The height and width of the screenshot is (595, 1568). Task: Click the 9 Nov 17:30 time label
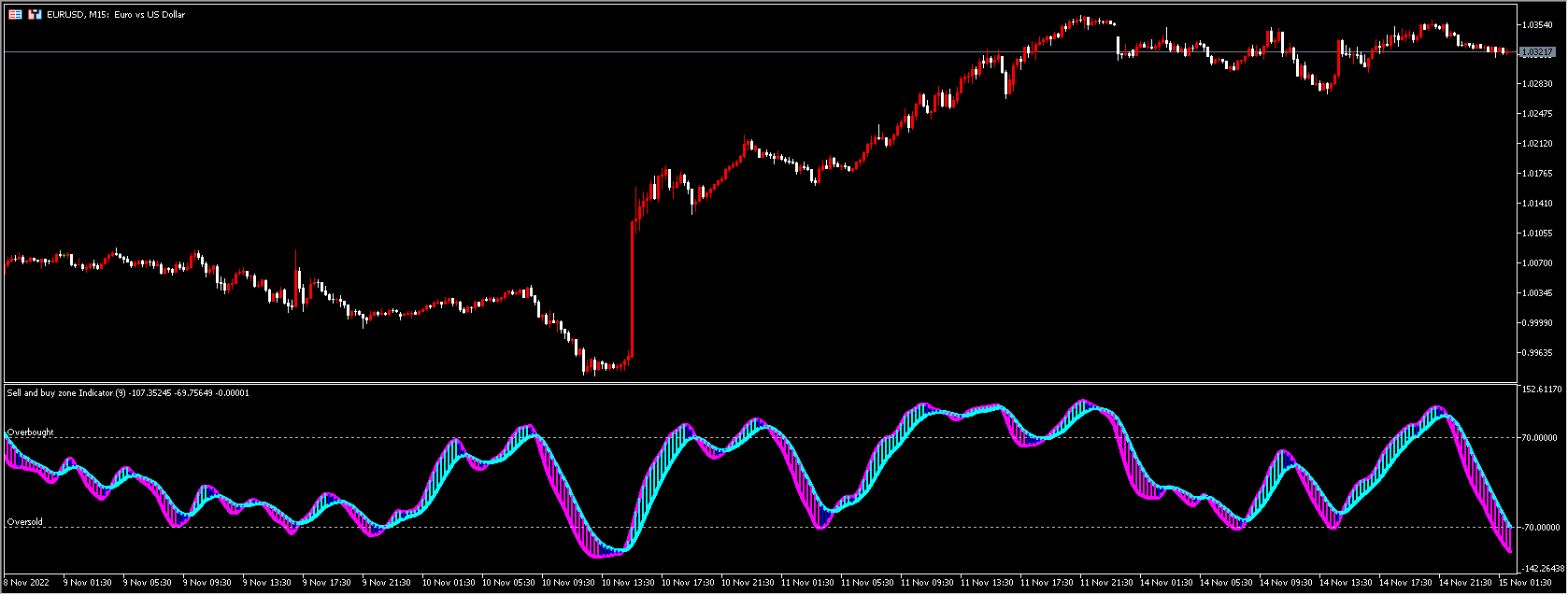[326, 583]
